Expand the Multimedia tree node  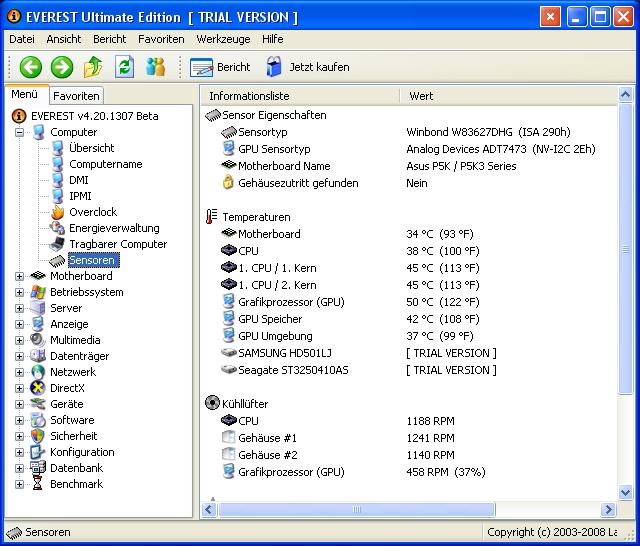pyautogui.click(x=19, y=340)
